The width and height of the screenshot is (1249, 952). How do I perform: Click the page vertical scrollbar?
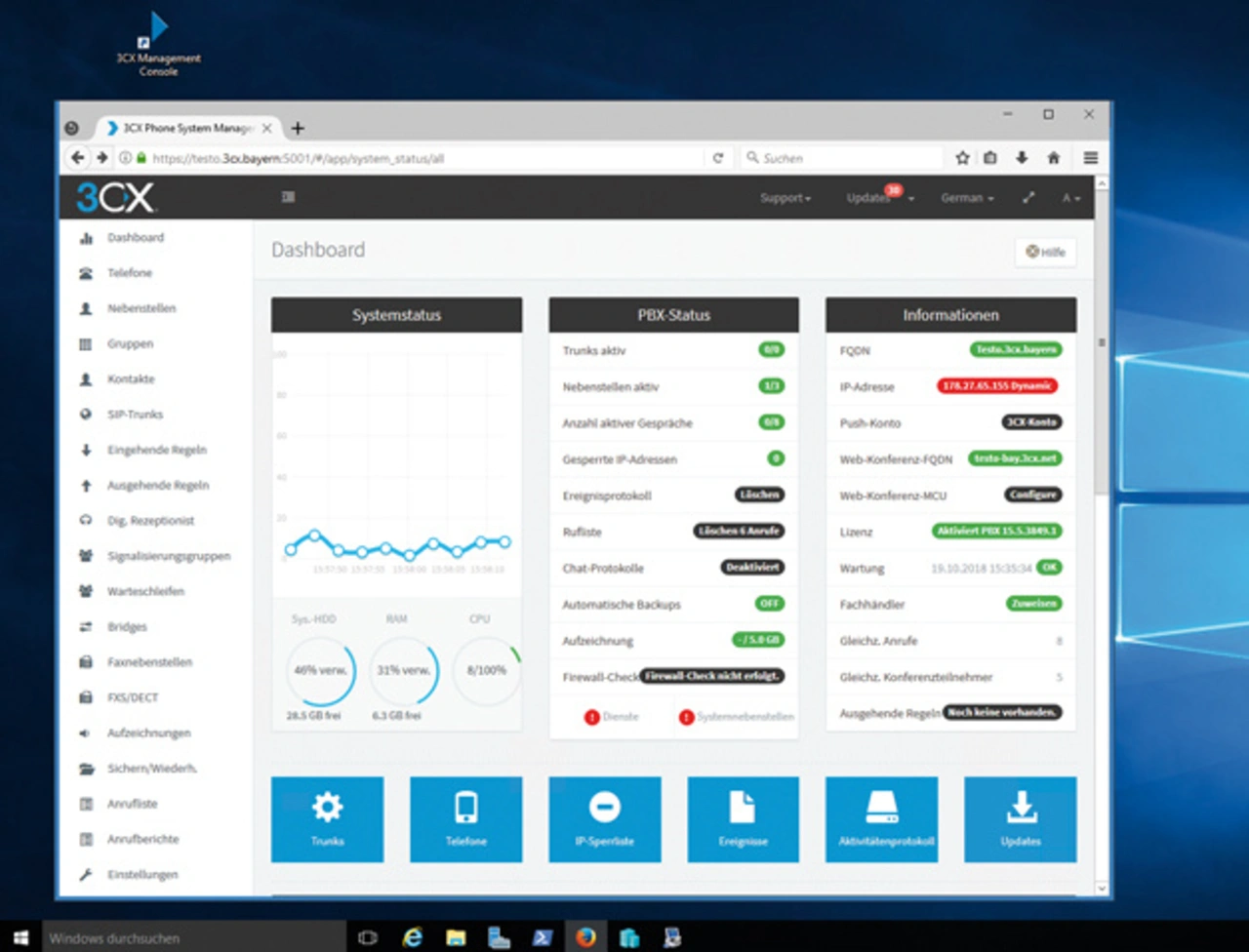coord(1102,439)
